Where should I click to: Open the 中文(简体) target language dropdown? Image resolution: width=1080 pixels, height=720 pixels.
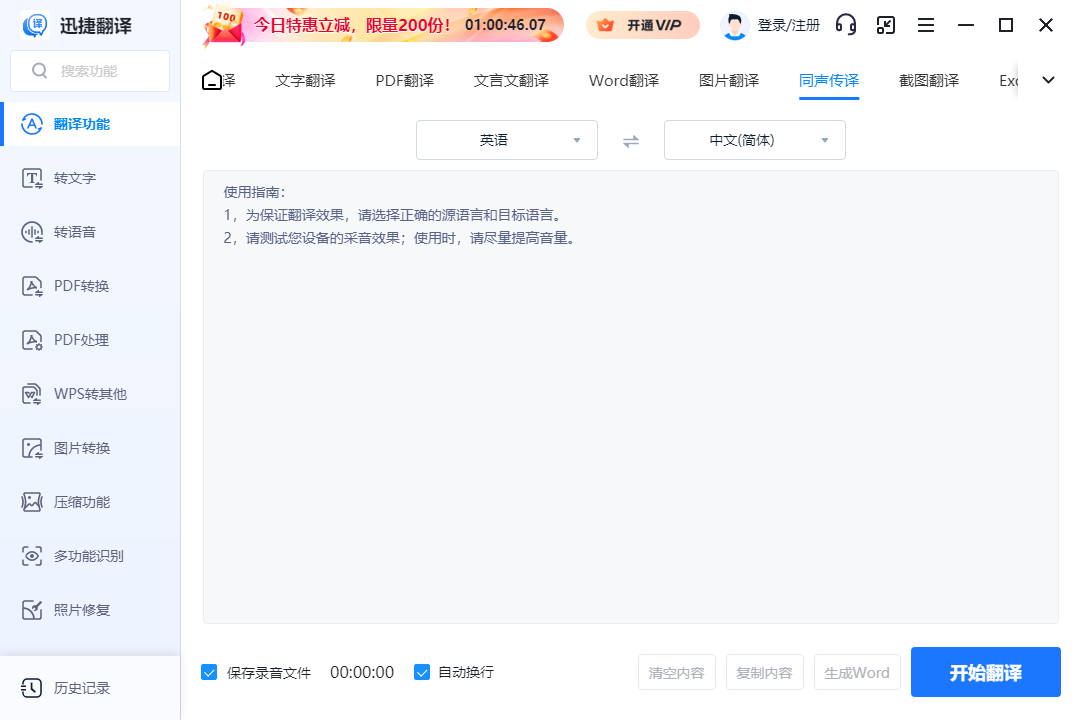coord(755,141)
